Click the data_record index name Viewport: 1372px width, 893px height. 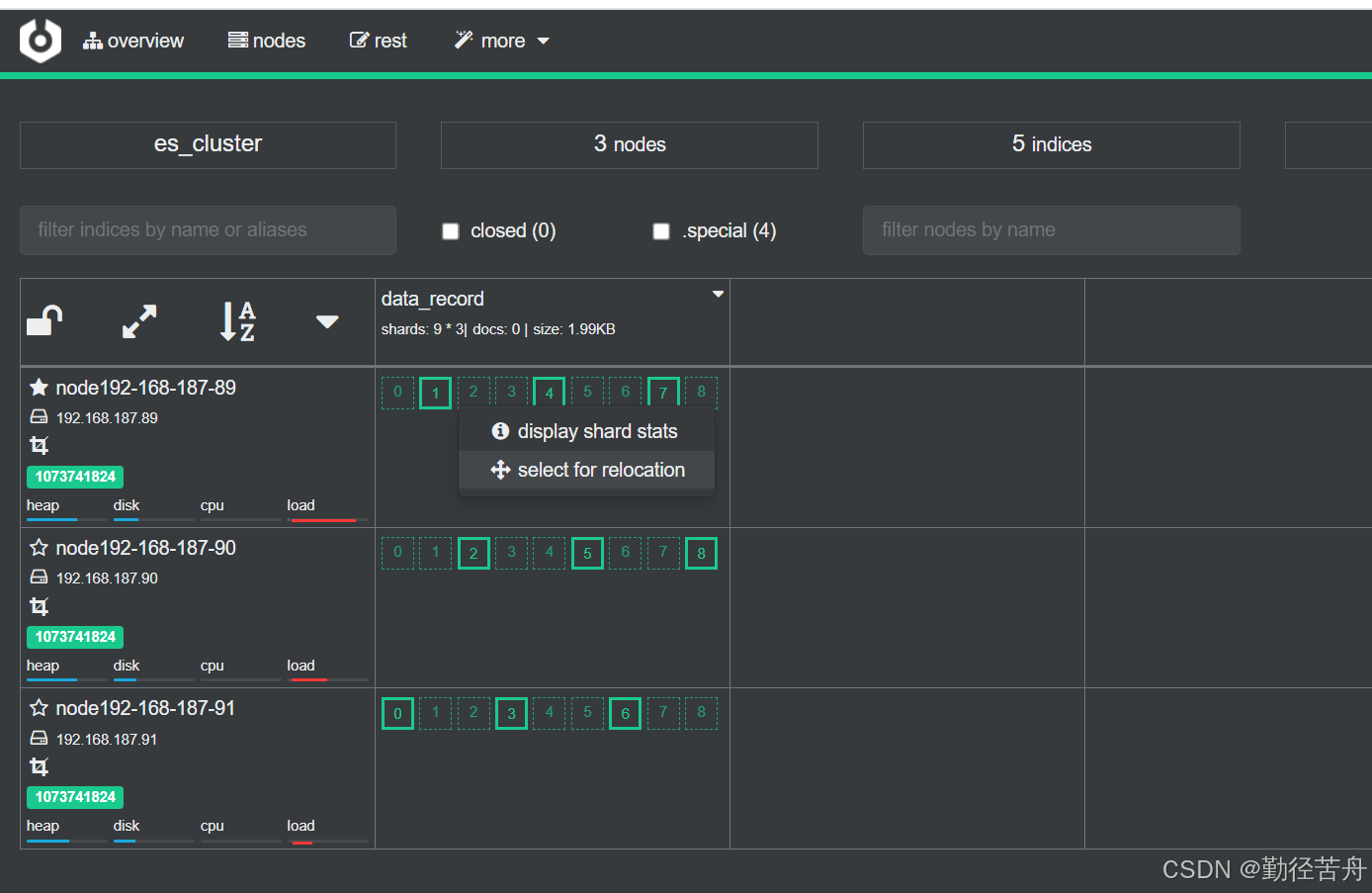click(433, 299)
